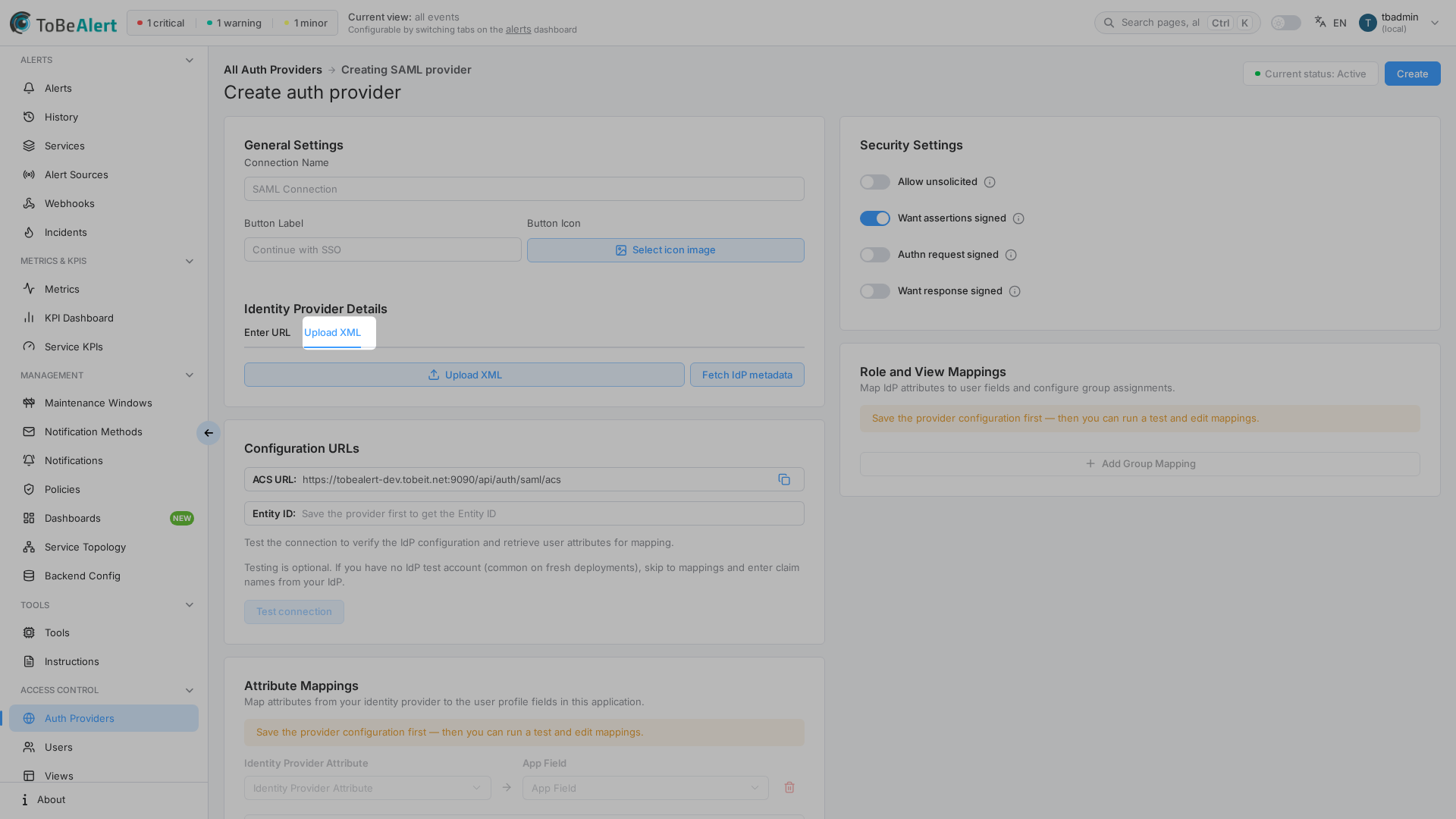1456x819 pixels.
Task: Click Add Group Mapping button
Action: (x=1140, y=464)
